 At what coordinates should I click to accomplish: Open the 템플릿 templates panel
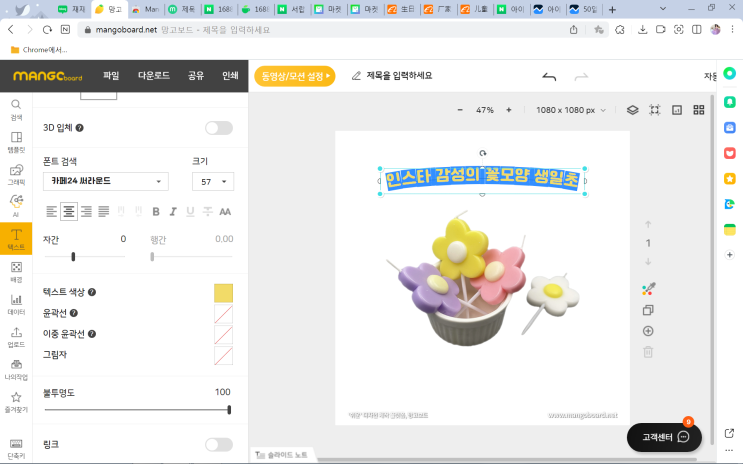point(16,142)
